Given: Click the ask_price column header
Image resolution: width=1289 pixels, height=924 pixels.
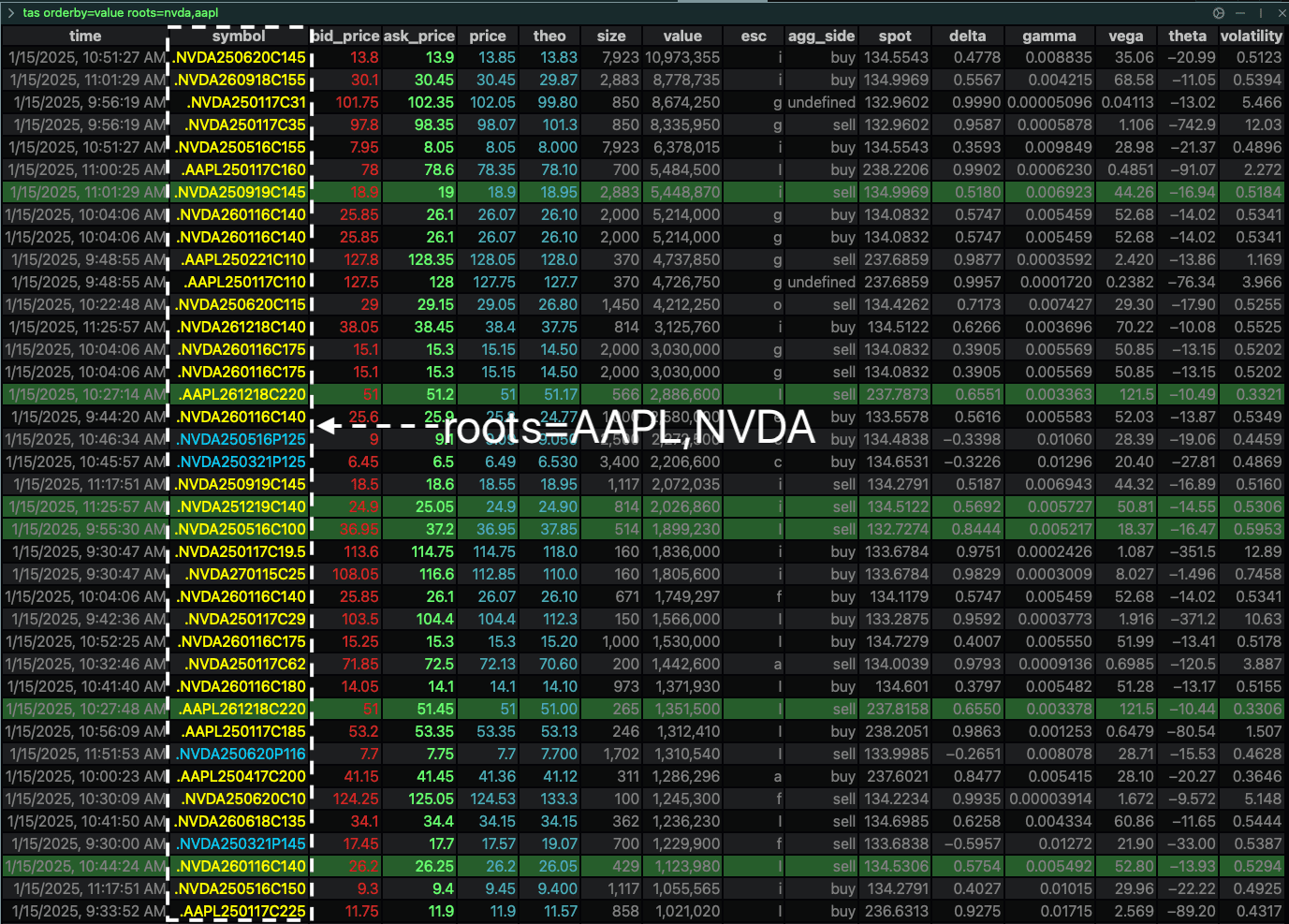Looking at the screenshot, I should [x=418, y=36].
